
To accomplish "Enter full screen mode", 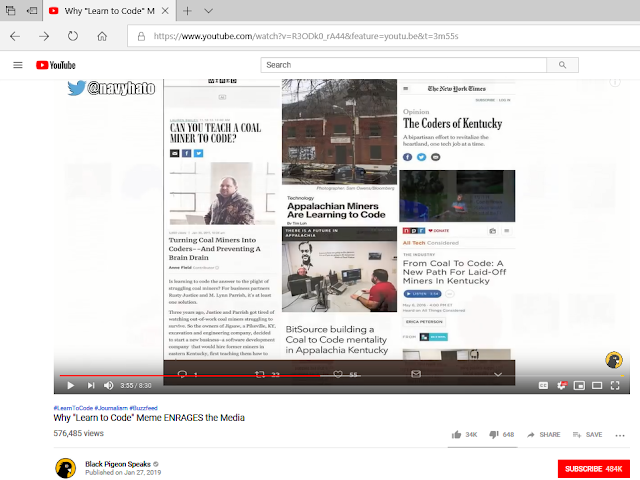I will pos(615,385).
